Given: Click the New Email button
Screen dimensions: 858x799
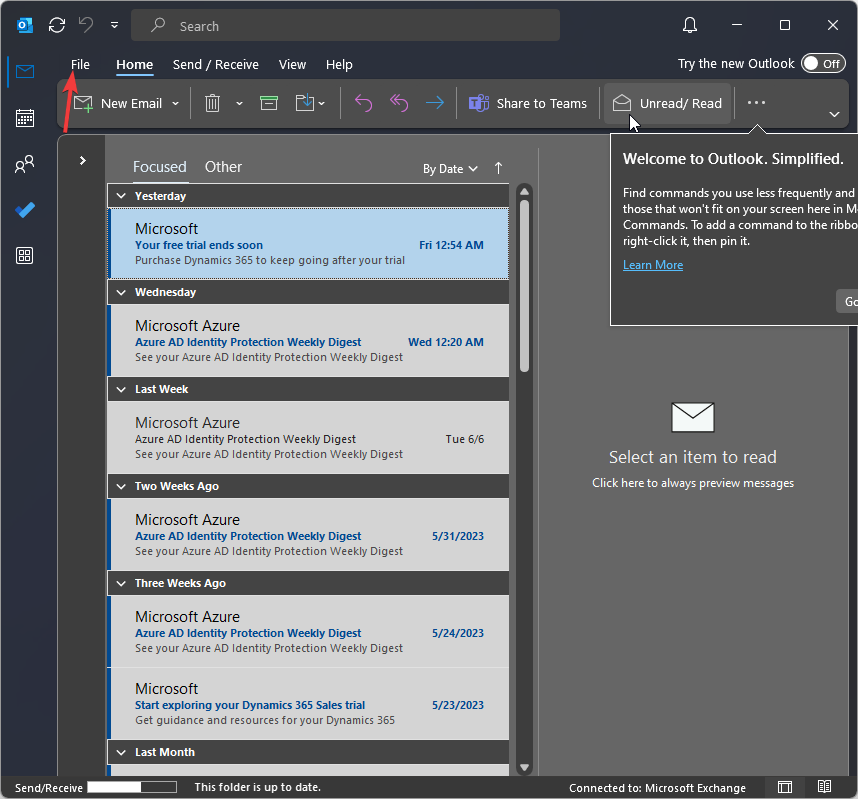Looking at the screenshot, I should pos(119,103).
